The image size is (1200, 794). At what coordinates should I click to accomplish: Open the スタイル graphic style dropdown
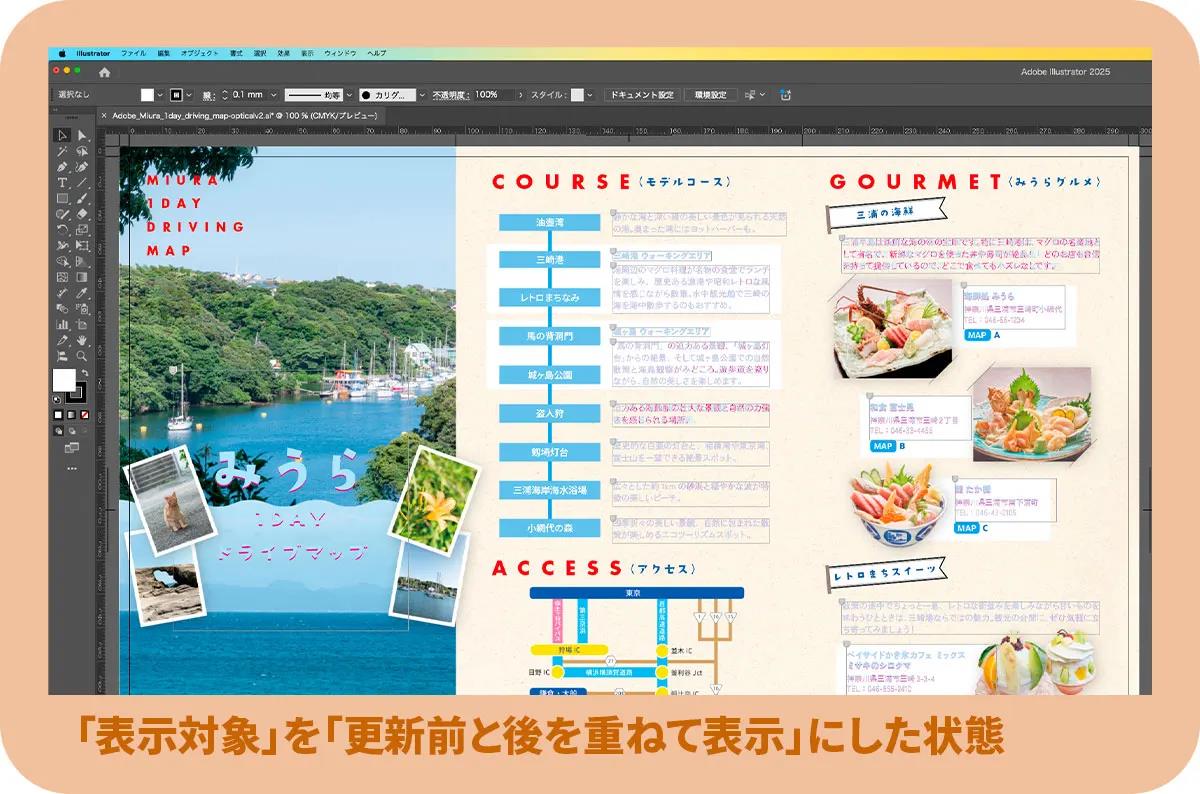[x=592, y=95]
